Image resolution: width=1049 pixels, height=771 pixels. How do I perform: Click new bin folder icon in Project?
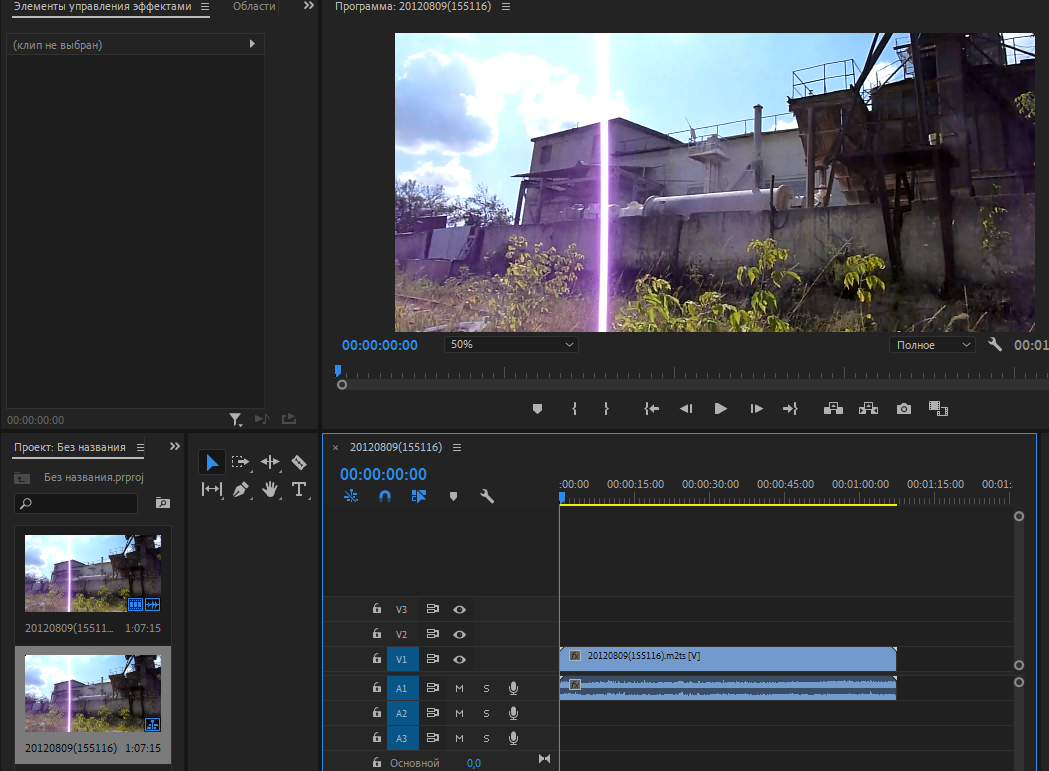(x=163, y=503)
